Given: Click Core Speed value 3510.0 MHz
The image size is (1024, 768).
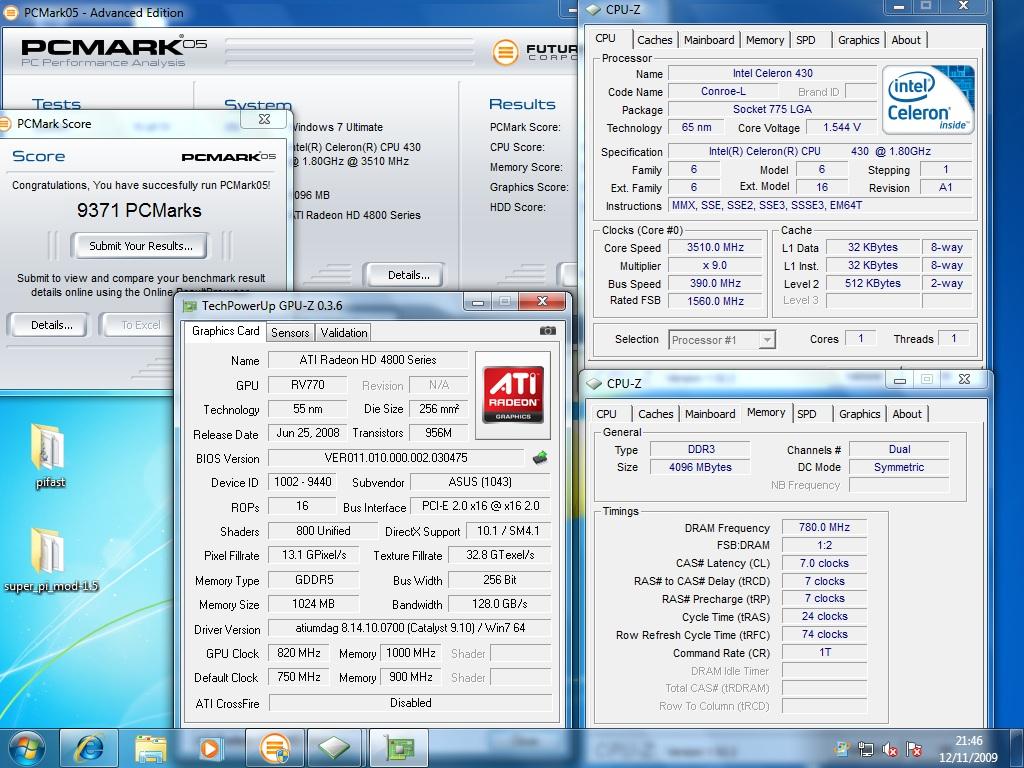Looking at the screenshot, I should [x=715, y=248].
